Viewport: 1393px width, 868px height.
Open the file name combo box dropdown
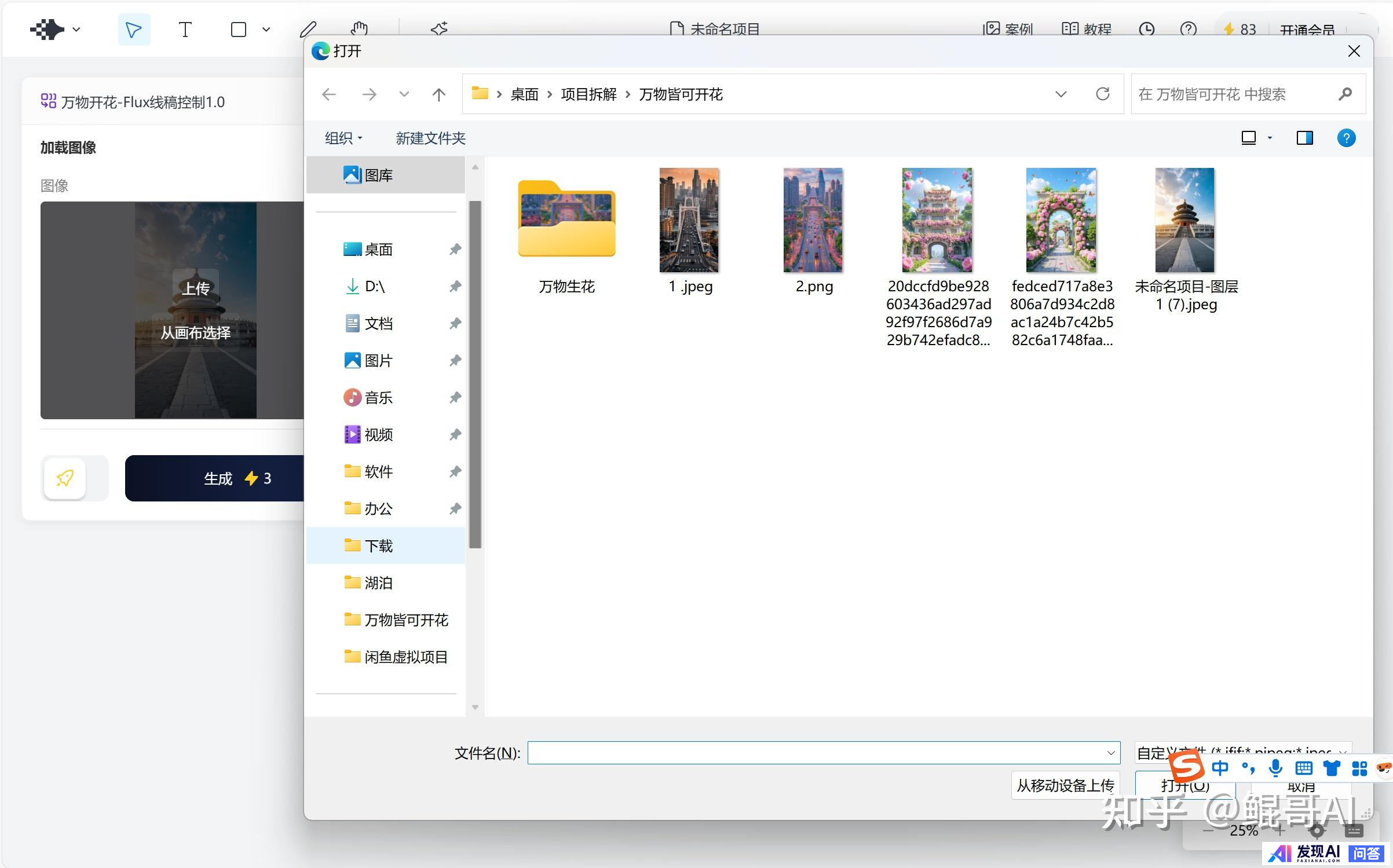[x=1110, y=753]
